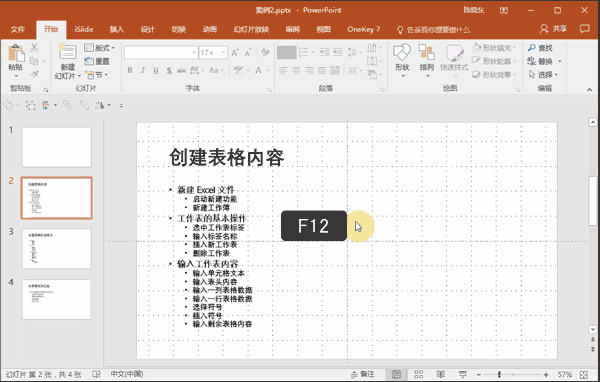600x382 pixels.
Task: Click slide title 创建表格内容
Action: 227,157
